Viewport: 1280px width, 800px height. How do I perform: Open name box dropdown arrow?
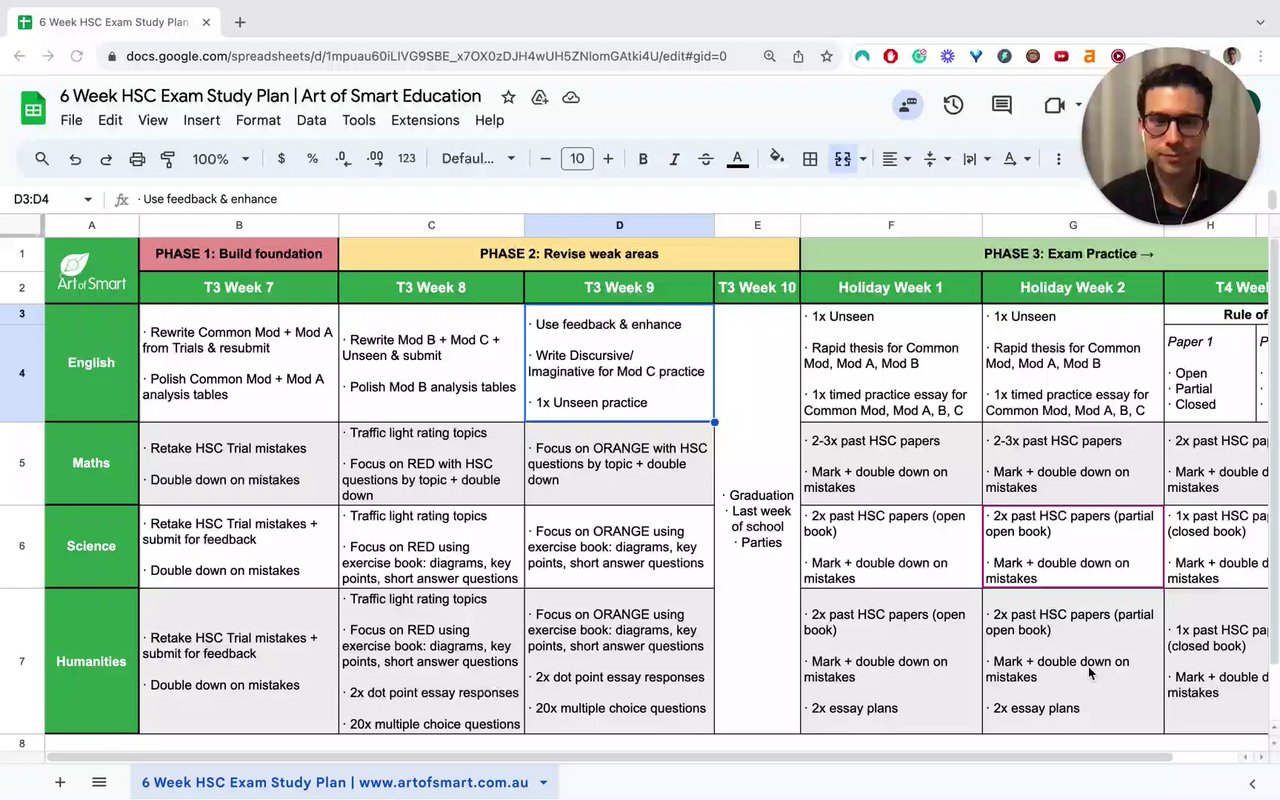coord(88,199)
